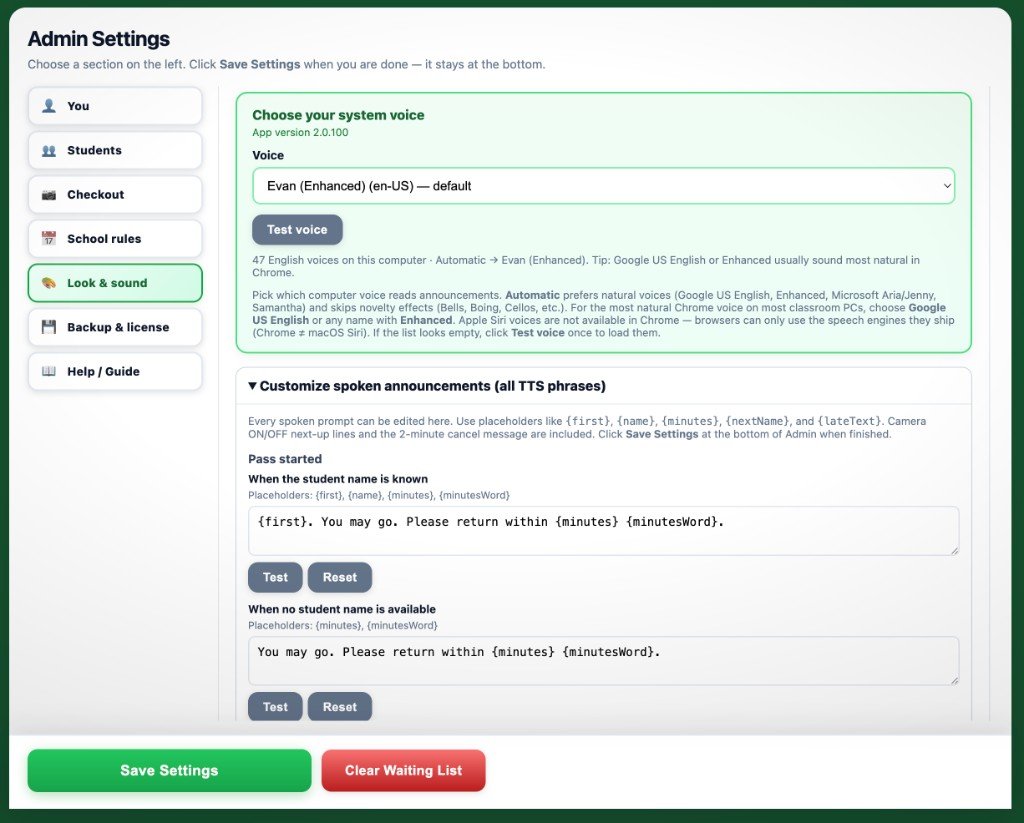Switch to School rules section
The width and height of the screenshot is (1024, 823).
click(x=115, y=238)
